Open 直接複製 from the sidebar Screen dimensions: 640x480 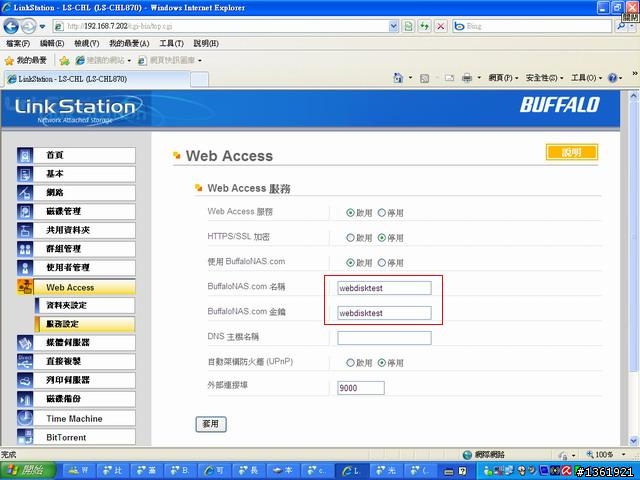[x=76, y=362]
